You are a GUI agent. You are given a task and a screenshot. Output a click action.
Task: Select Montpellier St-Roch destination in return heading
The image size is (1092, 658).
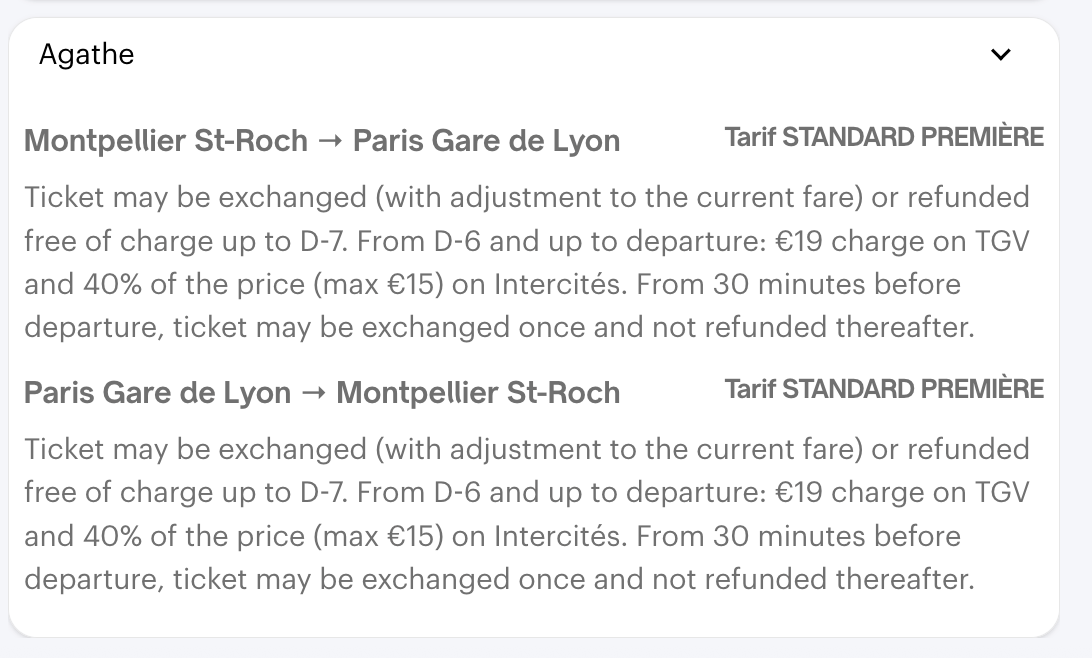coord(478,393)
